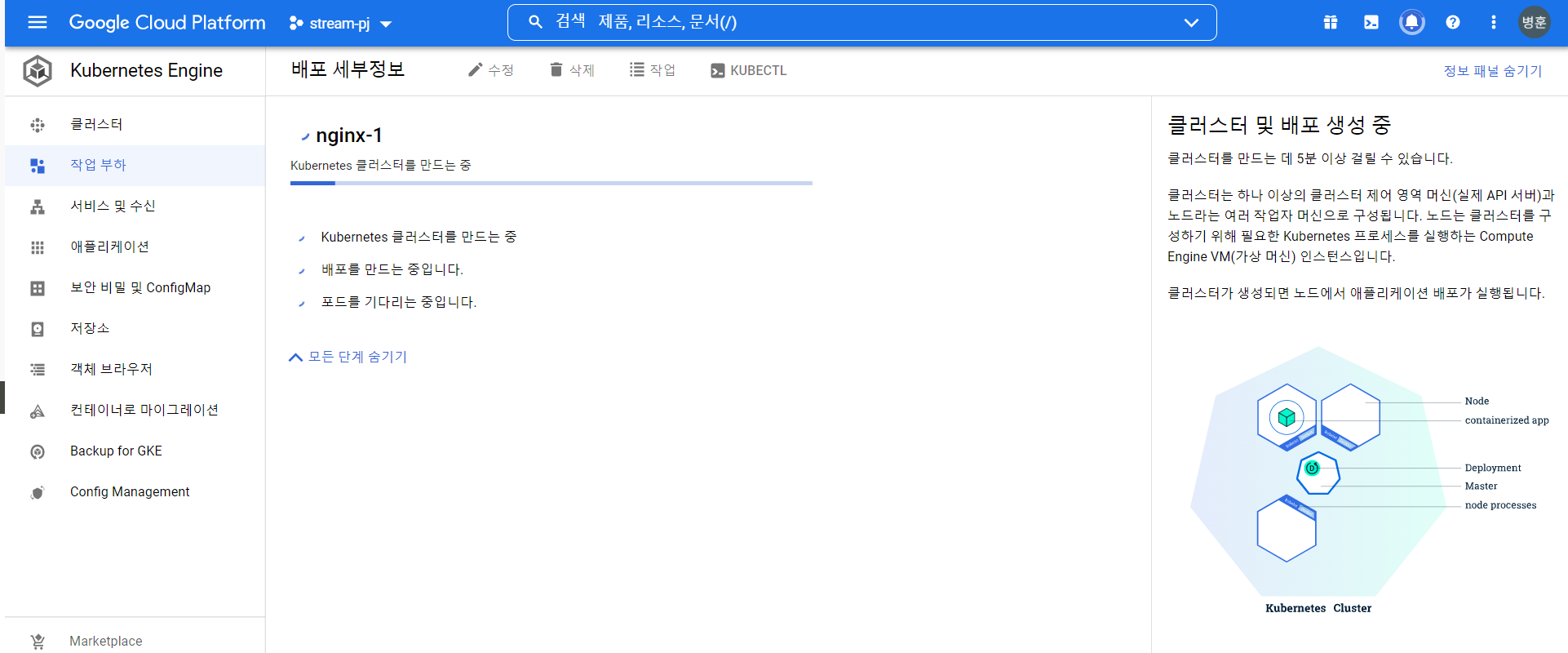Open the 작업 actions list button
Image resolution: width=1568 pixels, height=653 pixels.
pyautogui.click(x=652, y=70)
